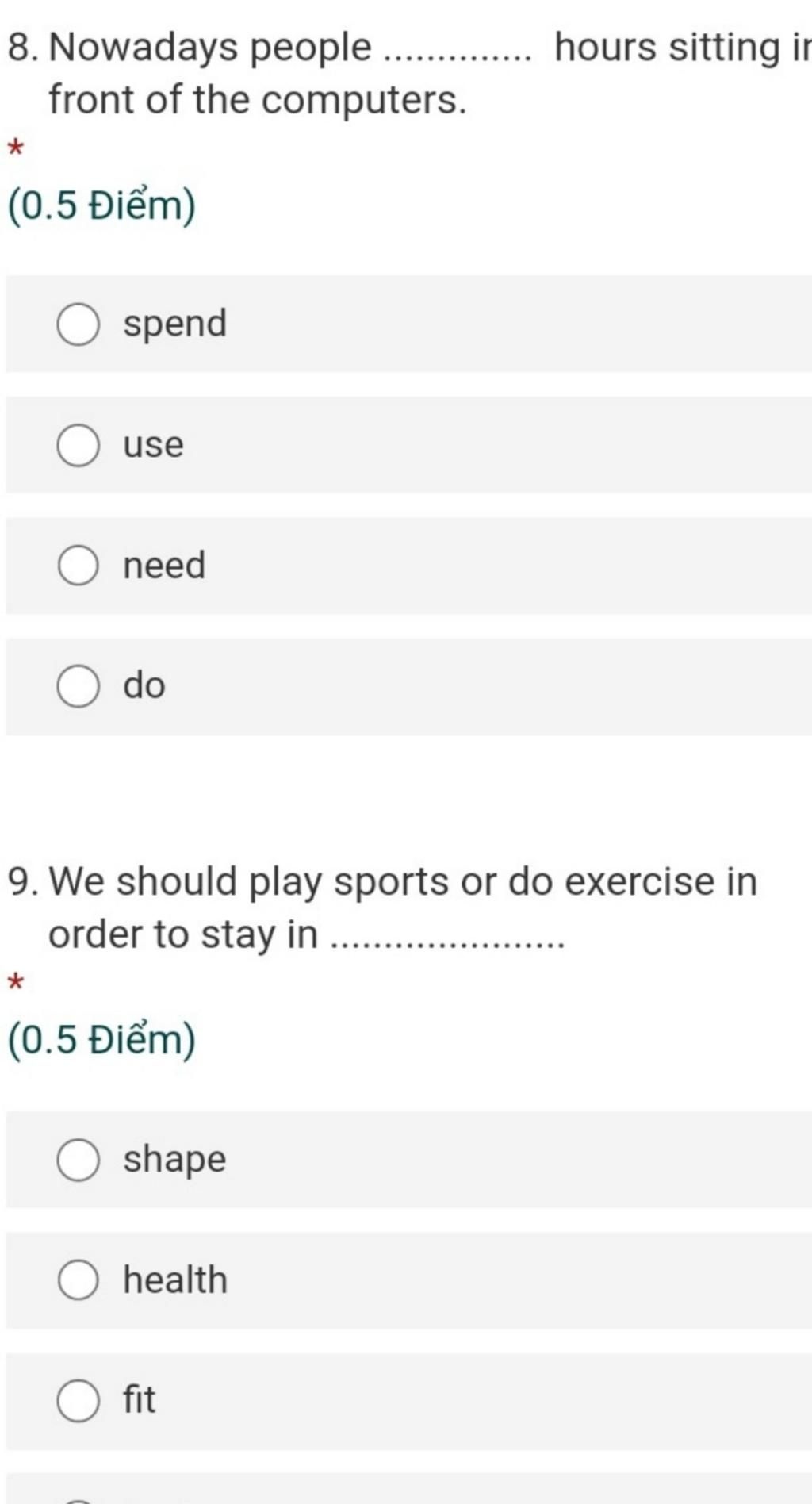Click the red required asterisk under question 8
Screen dimensions: 812x1504
(15, 148)
